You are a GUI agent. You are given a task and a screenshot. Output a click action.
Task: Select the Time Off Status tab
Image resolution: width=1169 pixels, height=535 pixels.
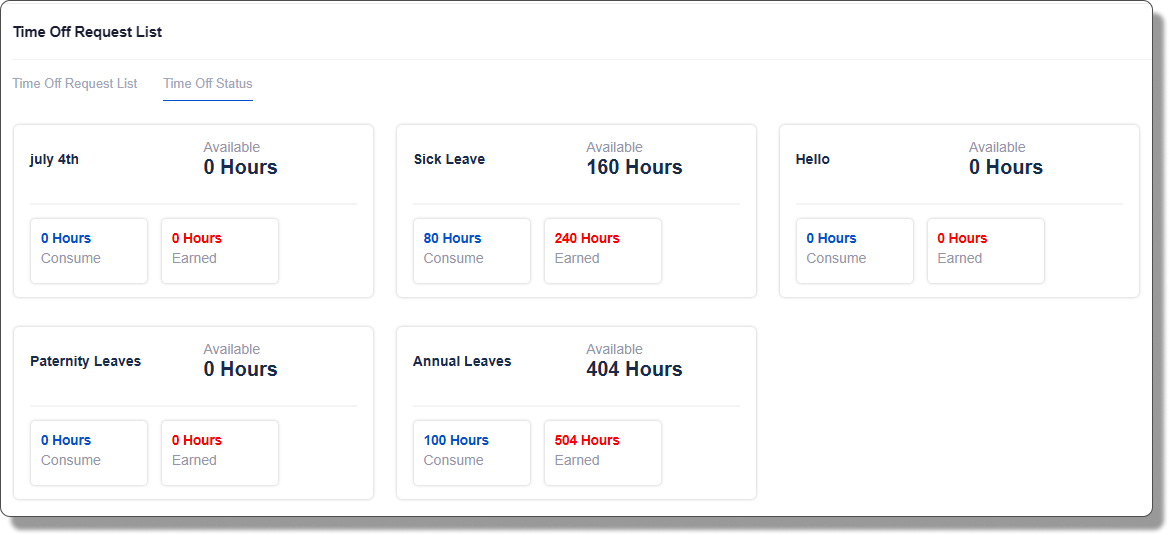point(208,83)
